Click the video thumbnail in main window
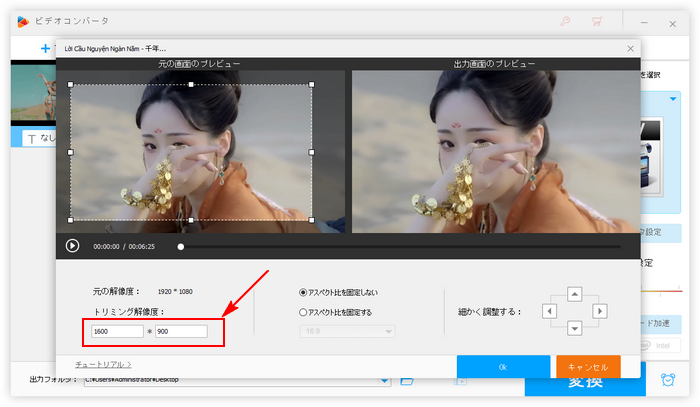Screen dimensions: 700x407 tap(33, 92)
